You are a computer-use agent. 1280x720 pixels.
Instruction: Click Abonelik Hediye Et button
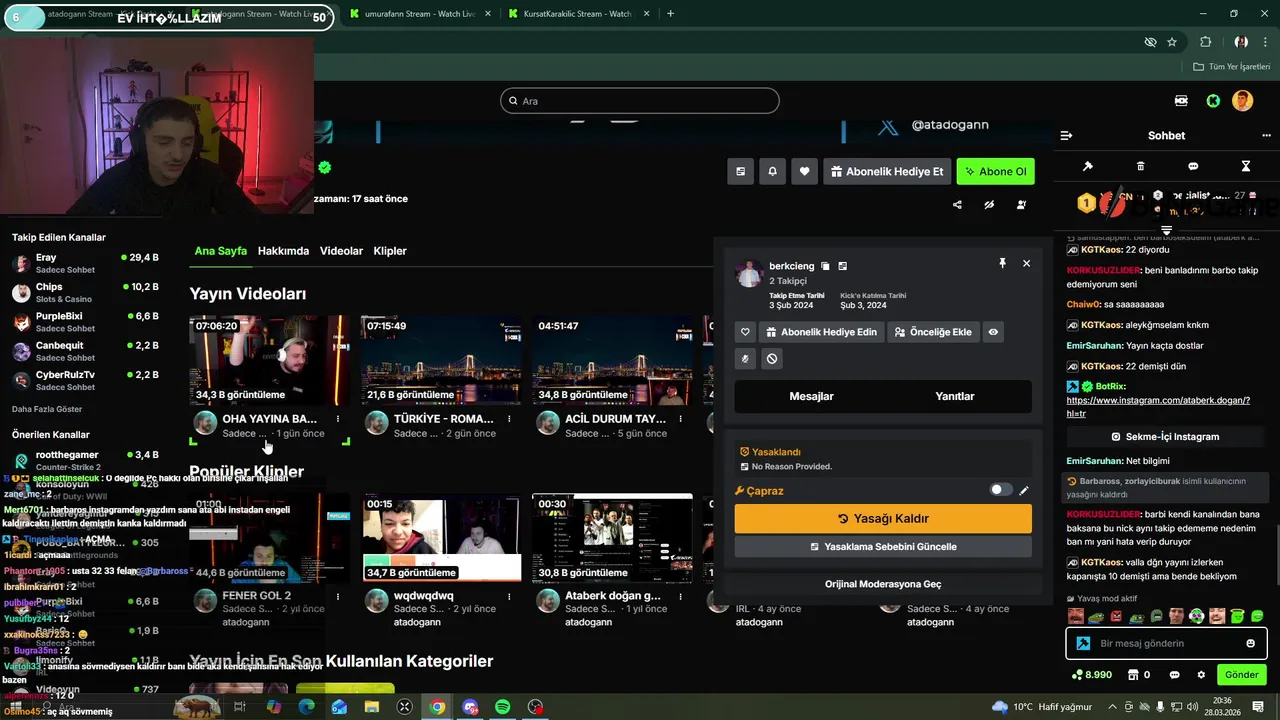pyautogui.click(x=886, y=171)
